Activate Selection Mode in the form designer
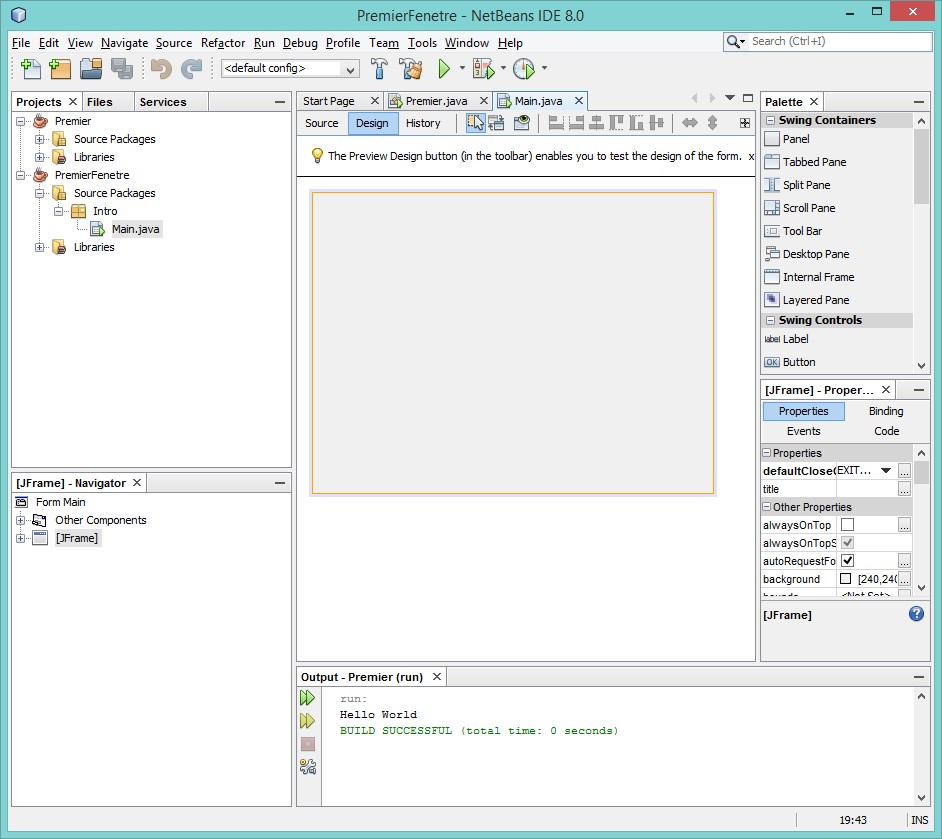 (x=475, y=123)
